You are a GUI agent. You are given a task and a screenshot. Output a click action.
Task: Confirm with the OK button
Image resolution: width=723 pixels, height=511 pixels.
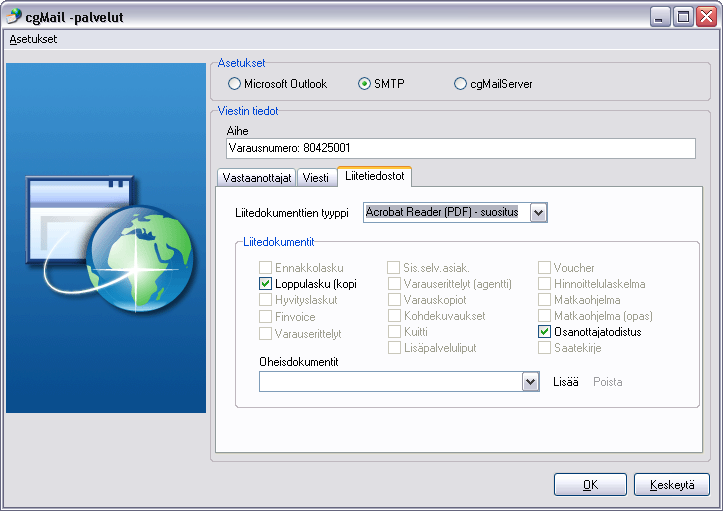coord(590,485)
